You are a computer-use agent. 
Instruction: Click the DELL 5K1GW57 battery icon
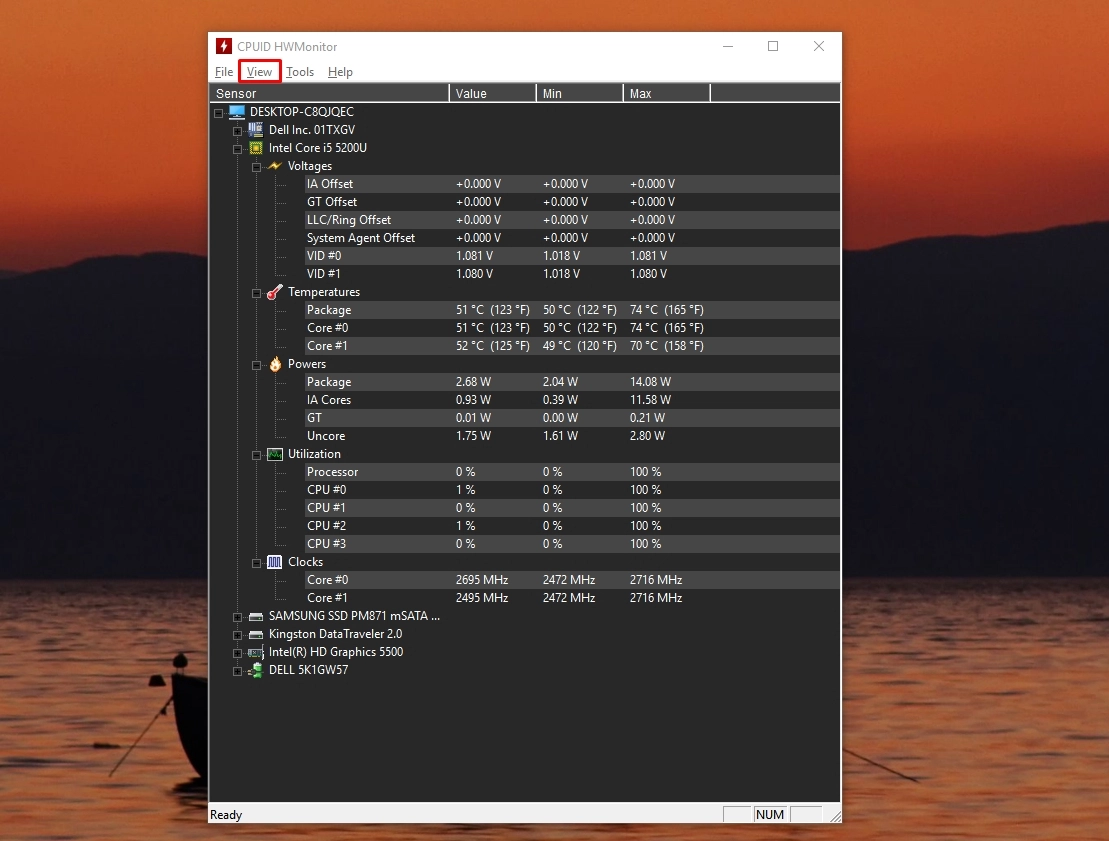pos(255,670)
